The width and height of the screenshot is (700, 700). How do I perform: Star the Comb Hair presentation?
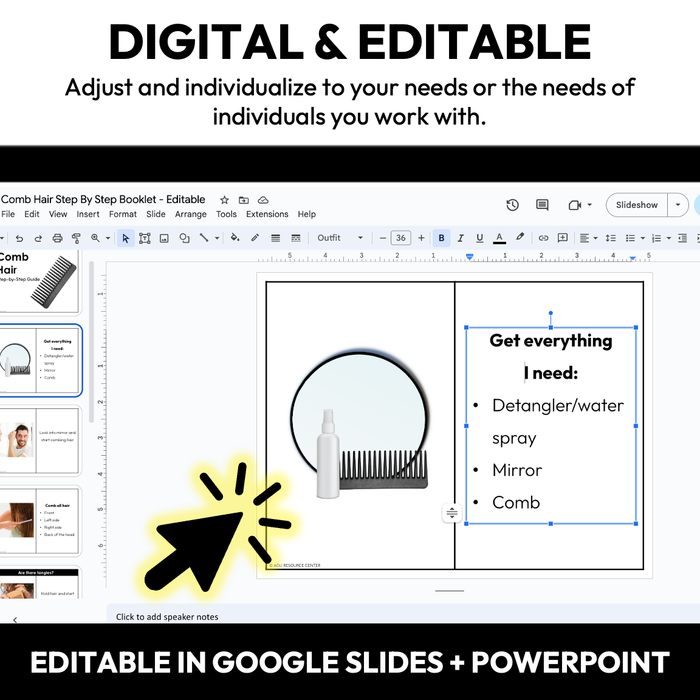tap(225, 200)
